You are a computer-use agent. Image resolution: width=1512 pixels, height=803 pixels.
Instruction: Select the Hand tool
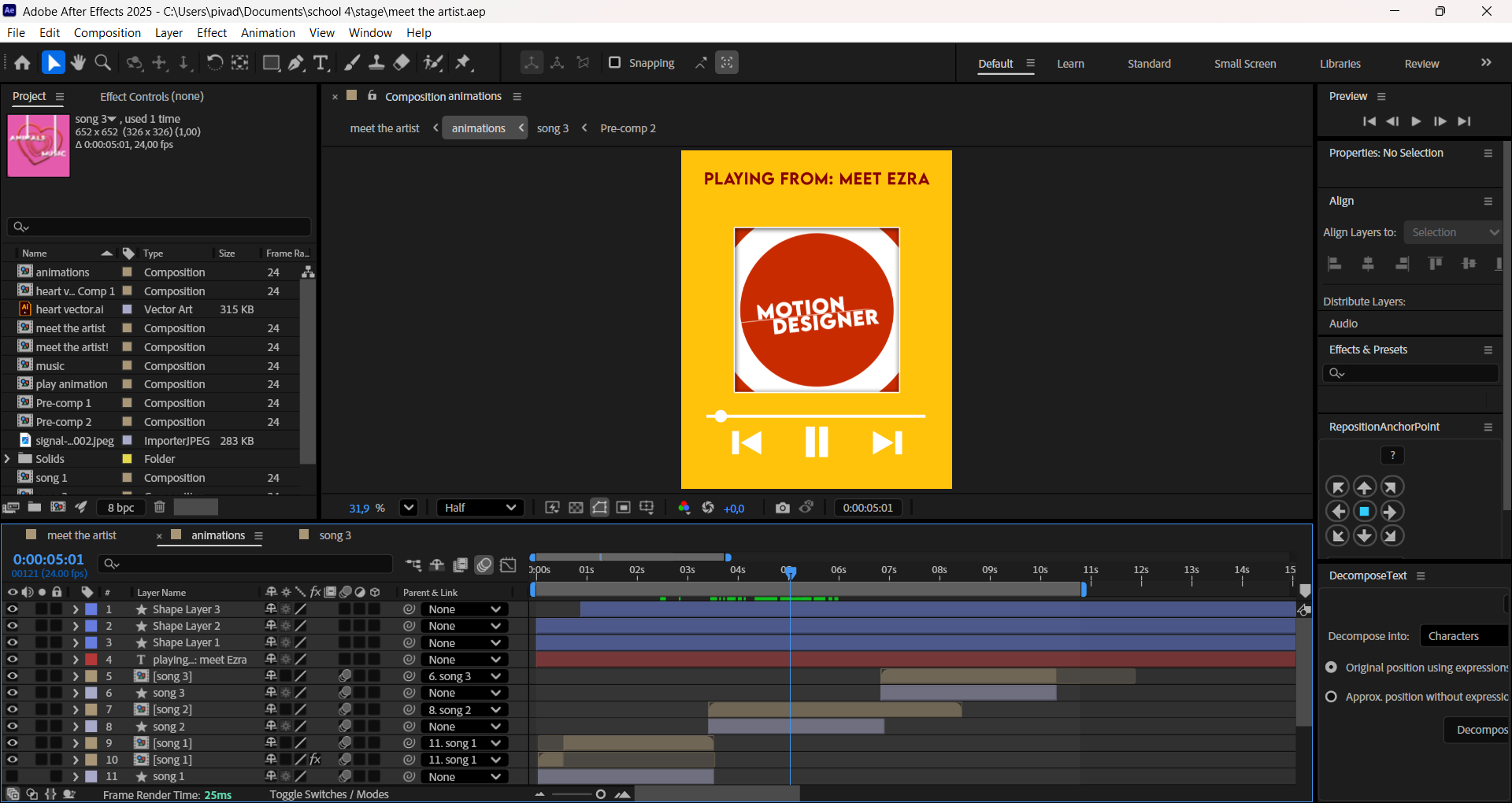point(78,63)
